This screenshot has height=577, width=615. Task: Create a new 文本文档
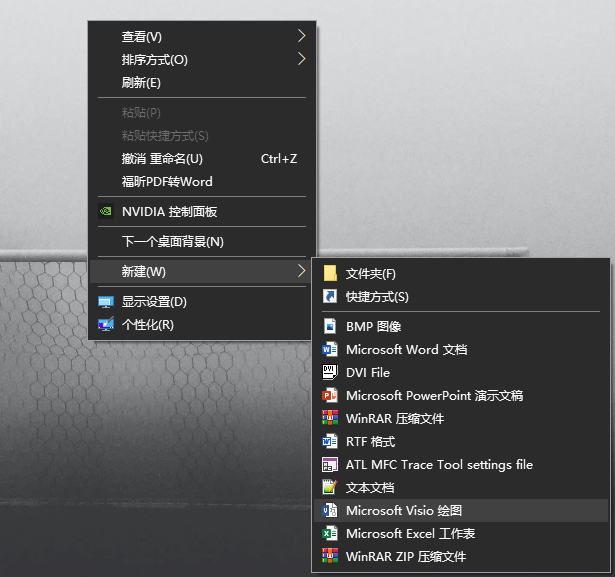[x=461, y=488]
